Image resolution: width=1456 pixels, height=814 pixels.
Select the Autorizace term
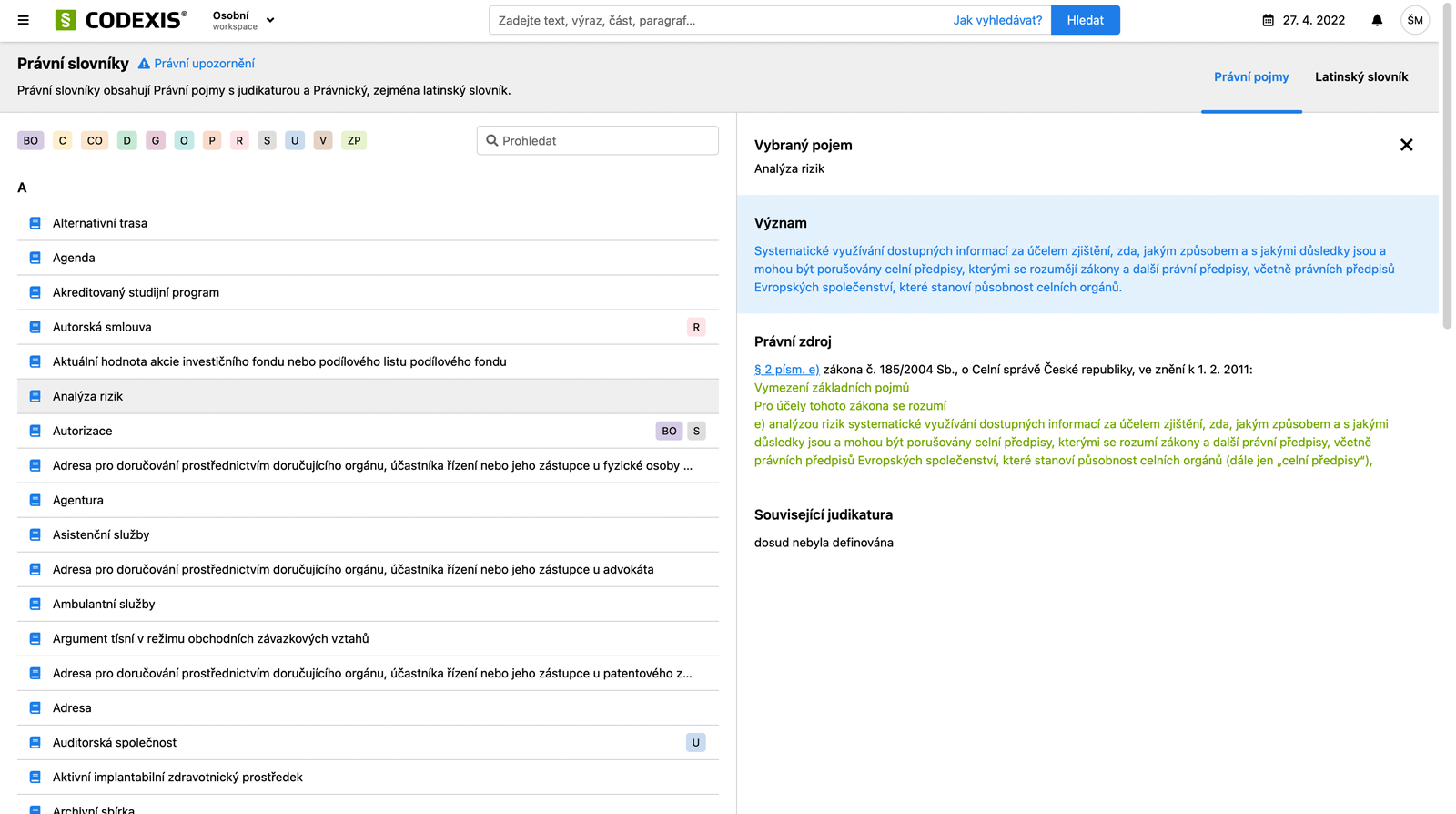[83, 431]
